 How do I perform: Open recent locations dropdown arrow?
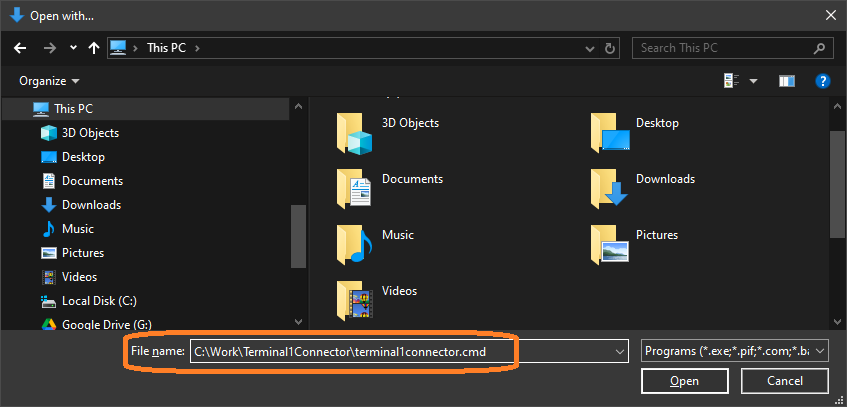73,48
